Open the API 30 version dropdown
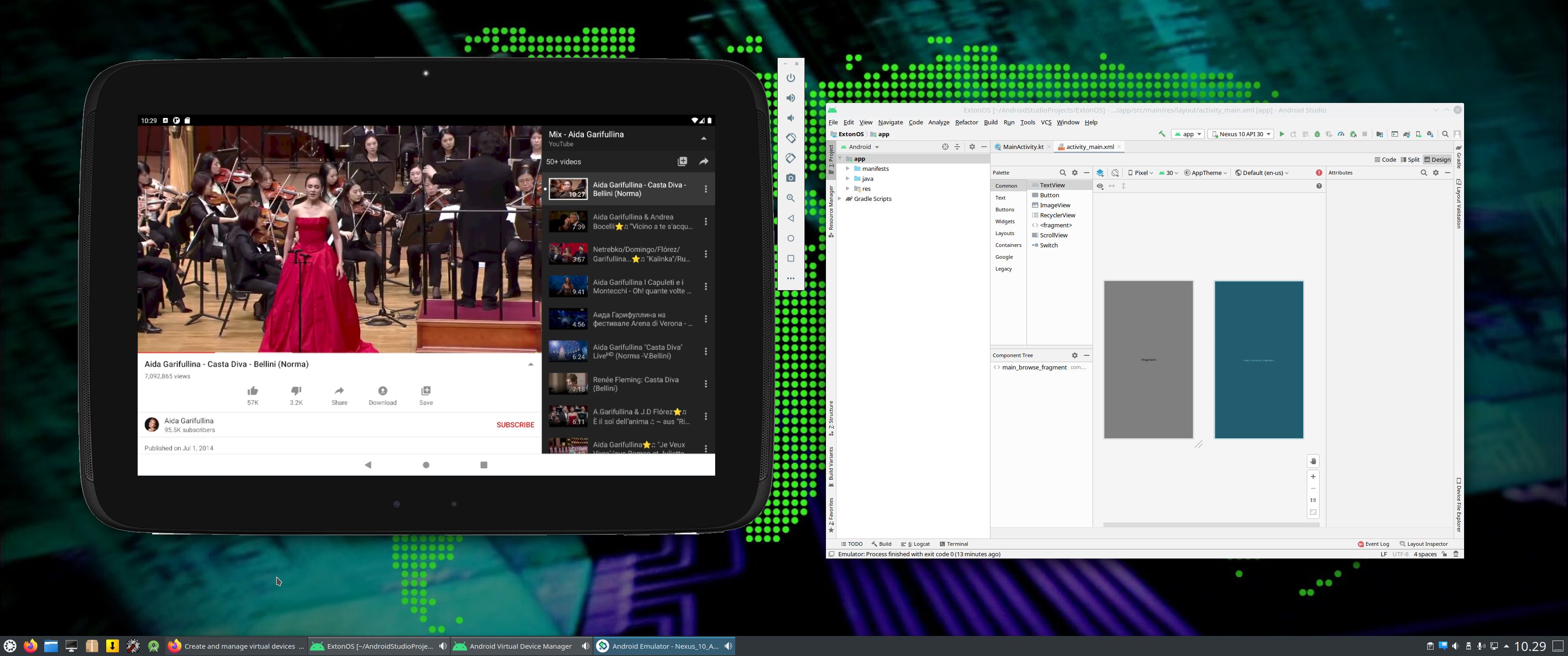The height and width of the screenshot is (656, 1568). [x=1169, y=173]
